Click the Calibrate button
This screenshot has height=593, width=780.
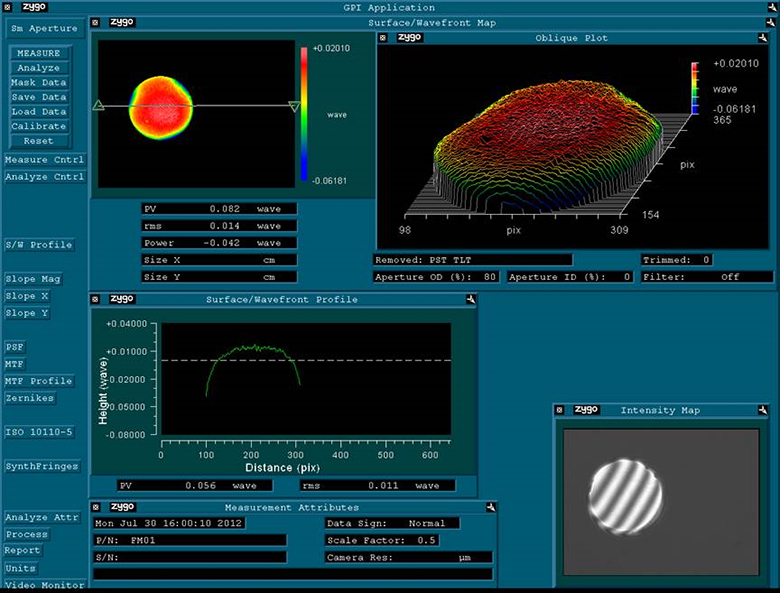(39, 126)
